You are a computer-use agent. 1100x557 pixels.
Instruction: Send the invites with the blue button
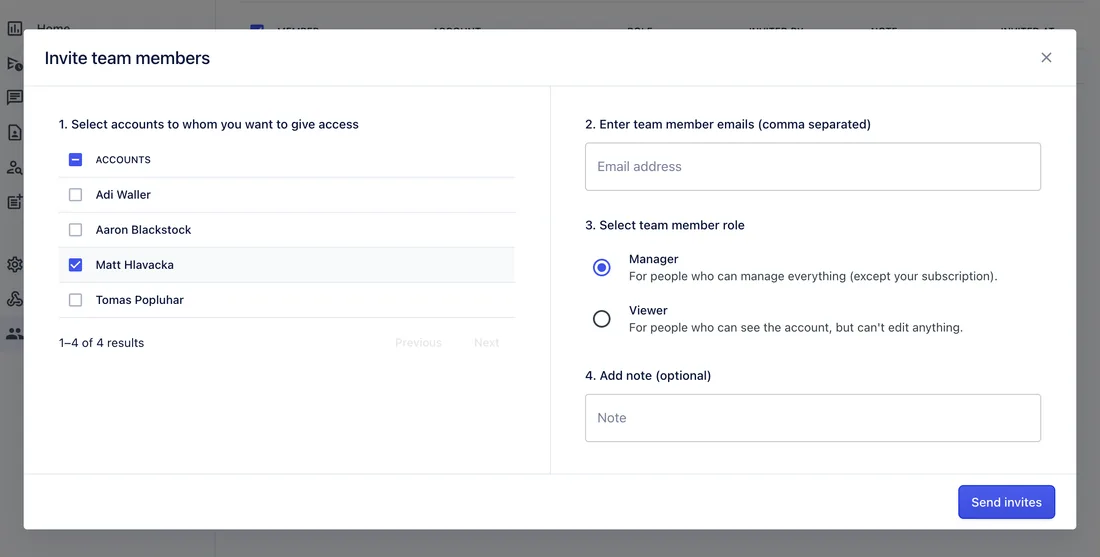coord(1006,502)
